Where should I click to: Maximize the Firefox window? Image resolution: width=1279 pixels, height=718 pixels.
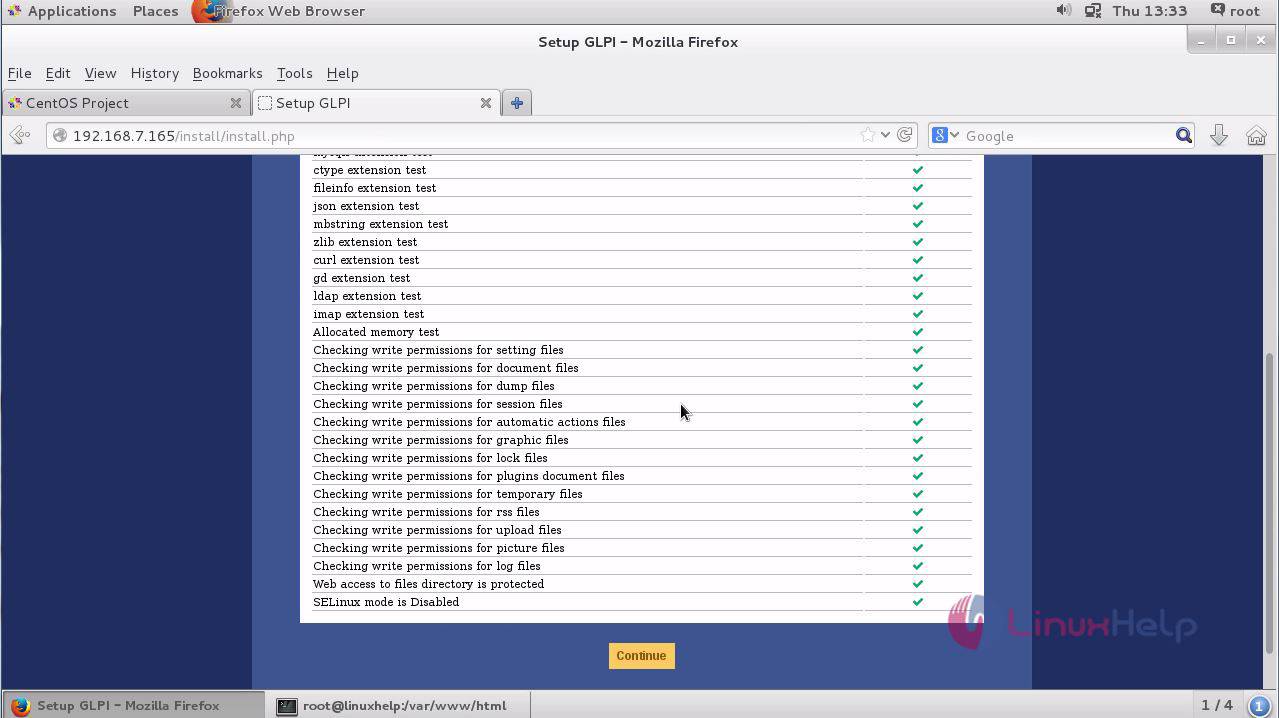[x=1231, y=40]
